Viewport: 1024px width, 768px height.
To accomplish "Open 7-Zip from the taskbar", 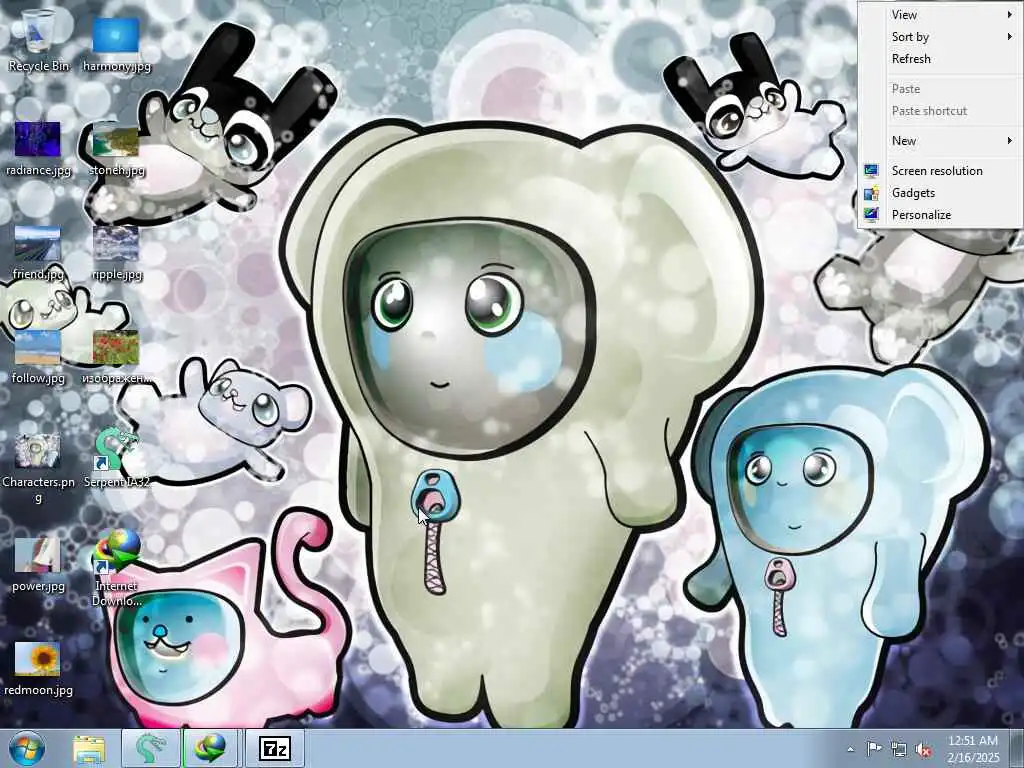I will click(x=275, y=748).
